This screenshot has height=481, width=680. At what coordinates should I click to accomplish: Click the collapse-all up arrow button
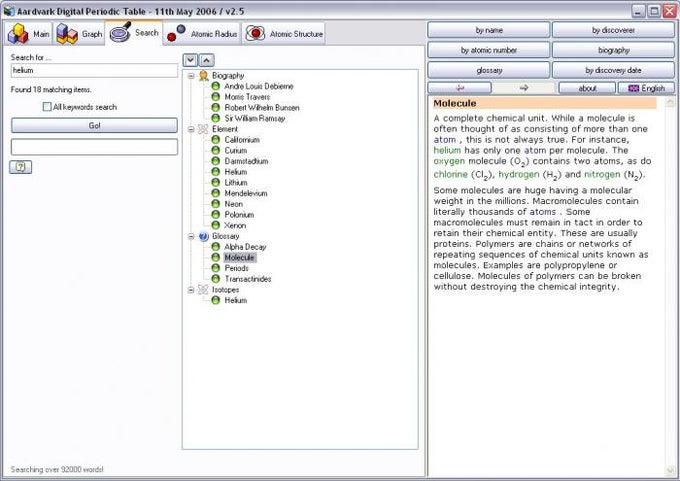(206, 60)
